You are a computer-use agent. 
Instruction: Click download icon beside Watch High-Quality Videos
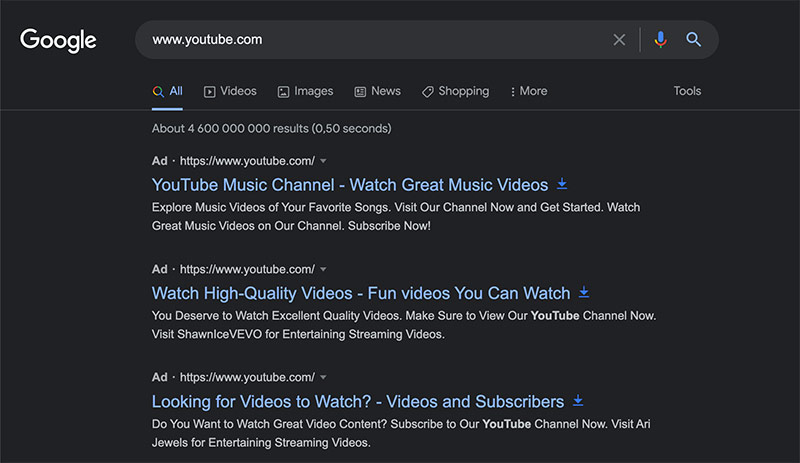coord(584,293)
